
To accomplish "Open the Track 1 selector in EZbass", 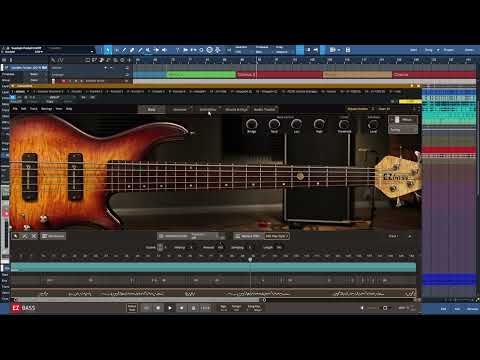I will (394, 236).
